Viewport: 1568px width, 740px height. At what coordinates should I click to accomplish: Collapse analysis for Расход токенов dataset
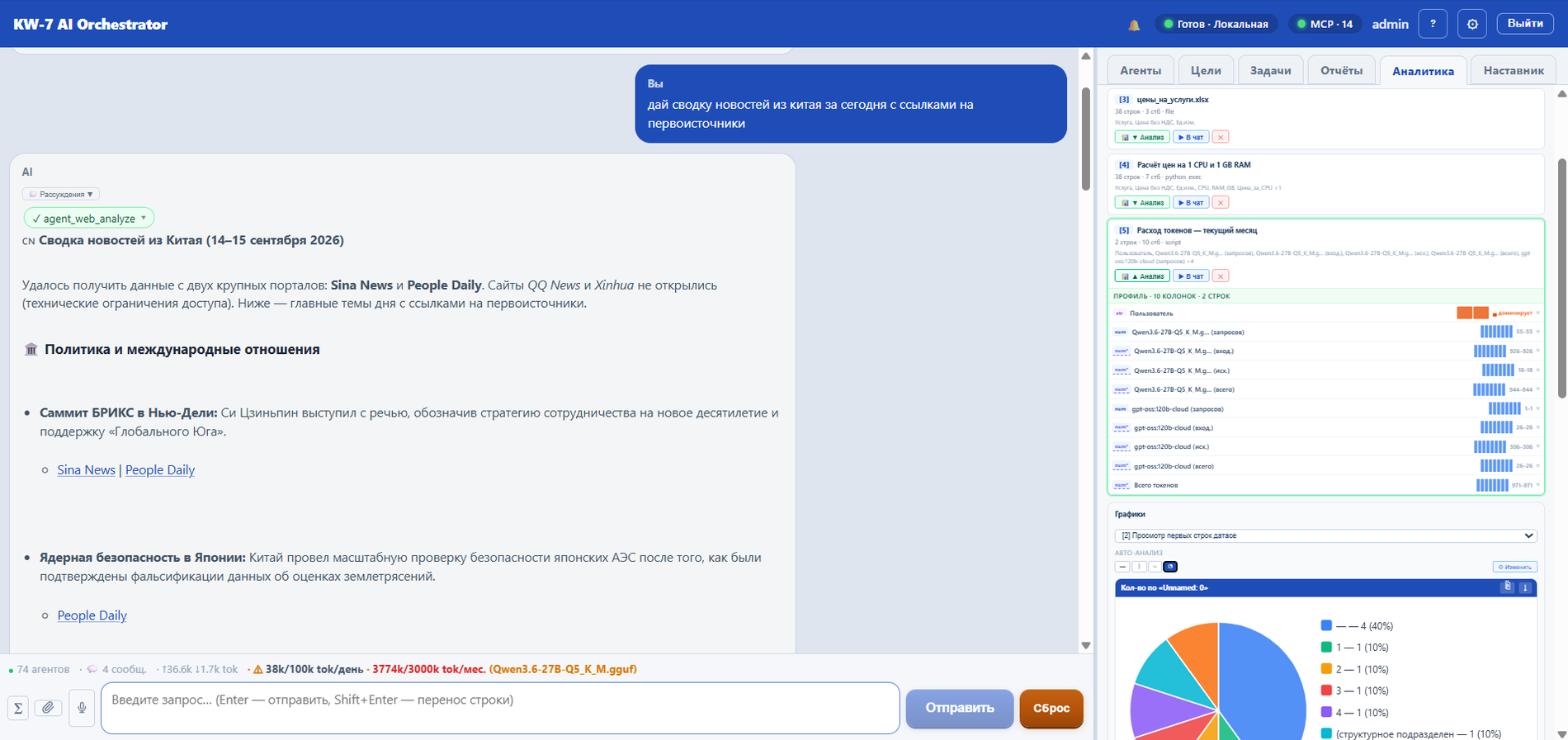pyautogui.click(x=1142, y=276)
